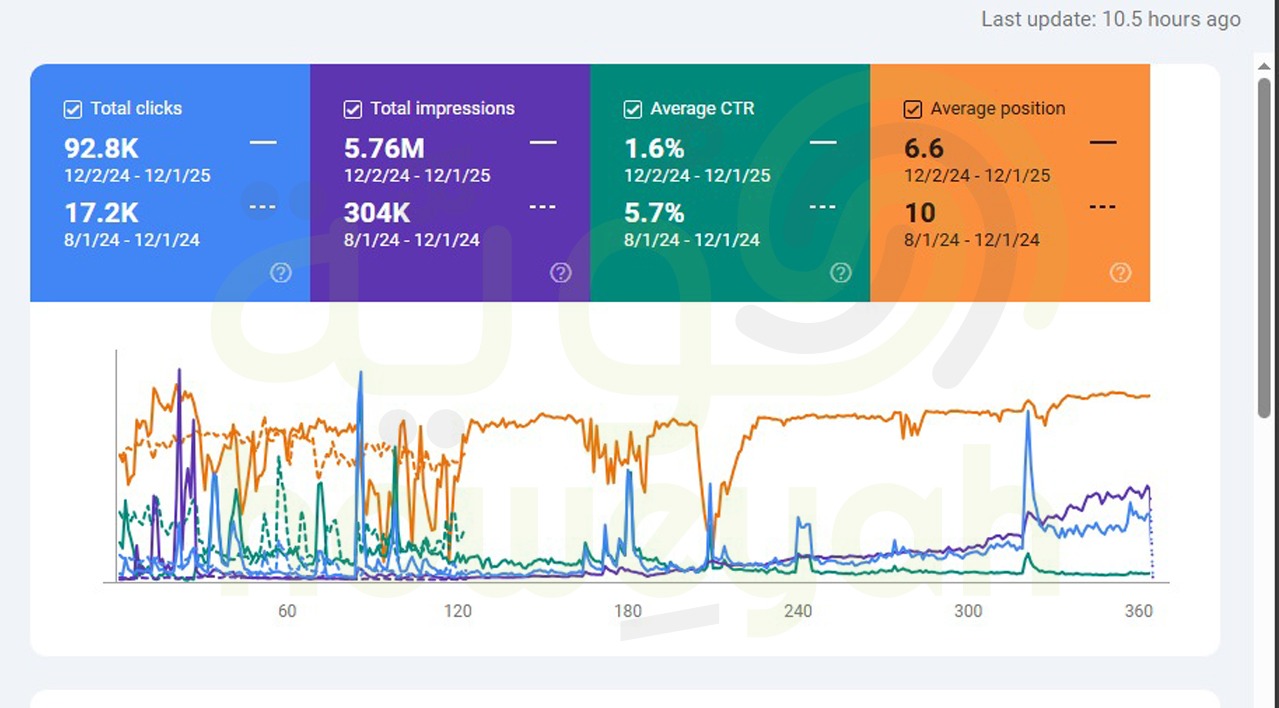Click the Last update timestamp text
The height and width of the screenshot is (708, 1279).
[1110, 19]
